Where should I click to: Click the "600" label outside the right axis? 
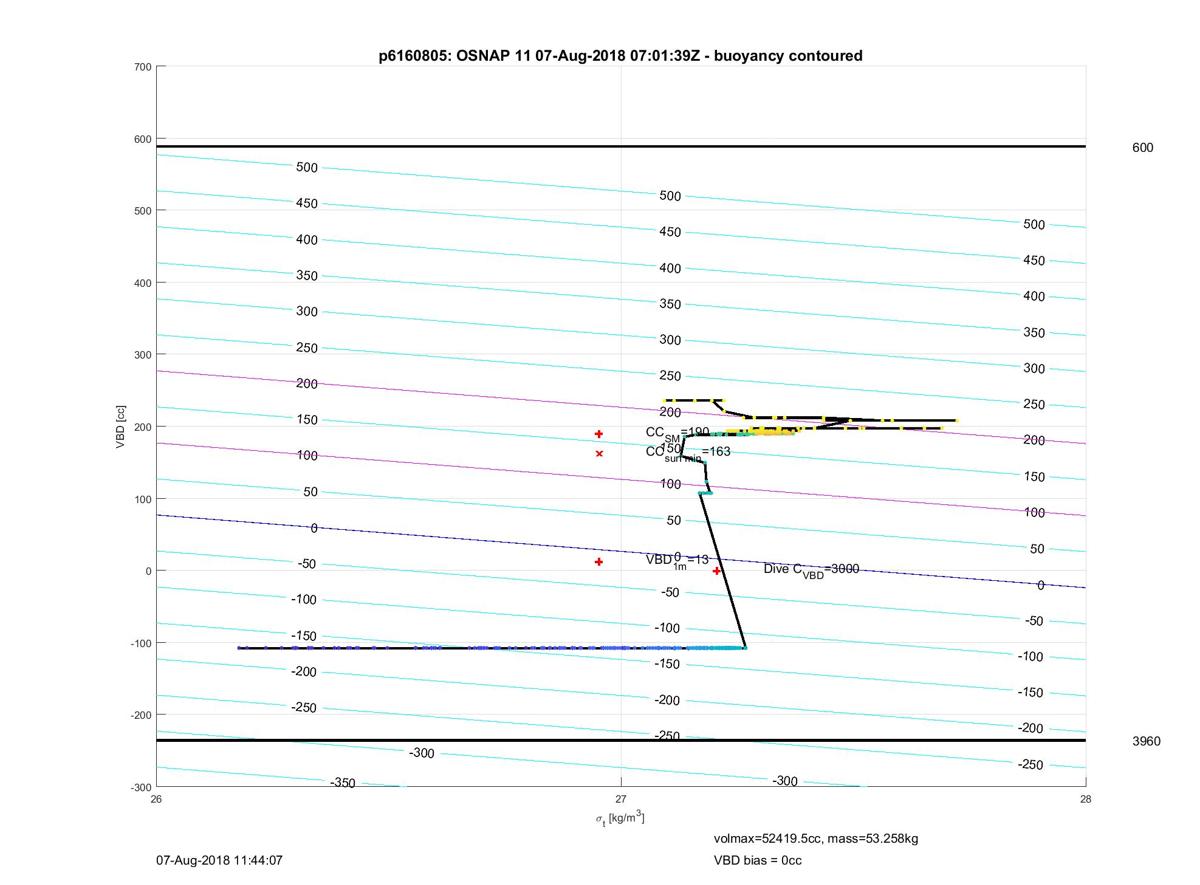(1142, 147)
